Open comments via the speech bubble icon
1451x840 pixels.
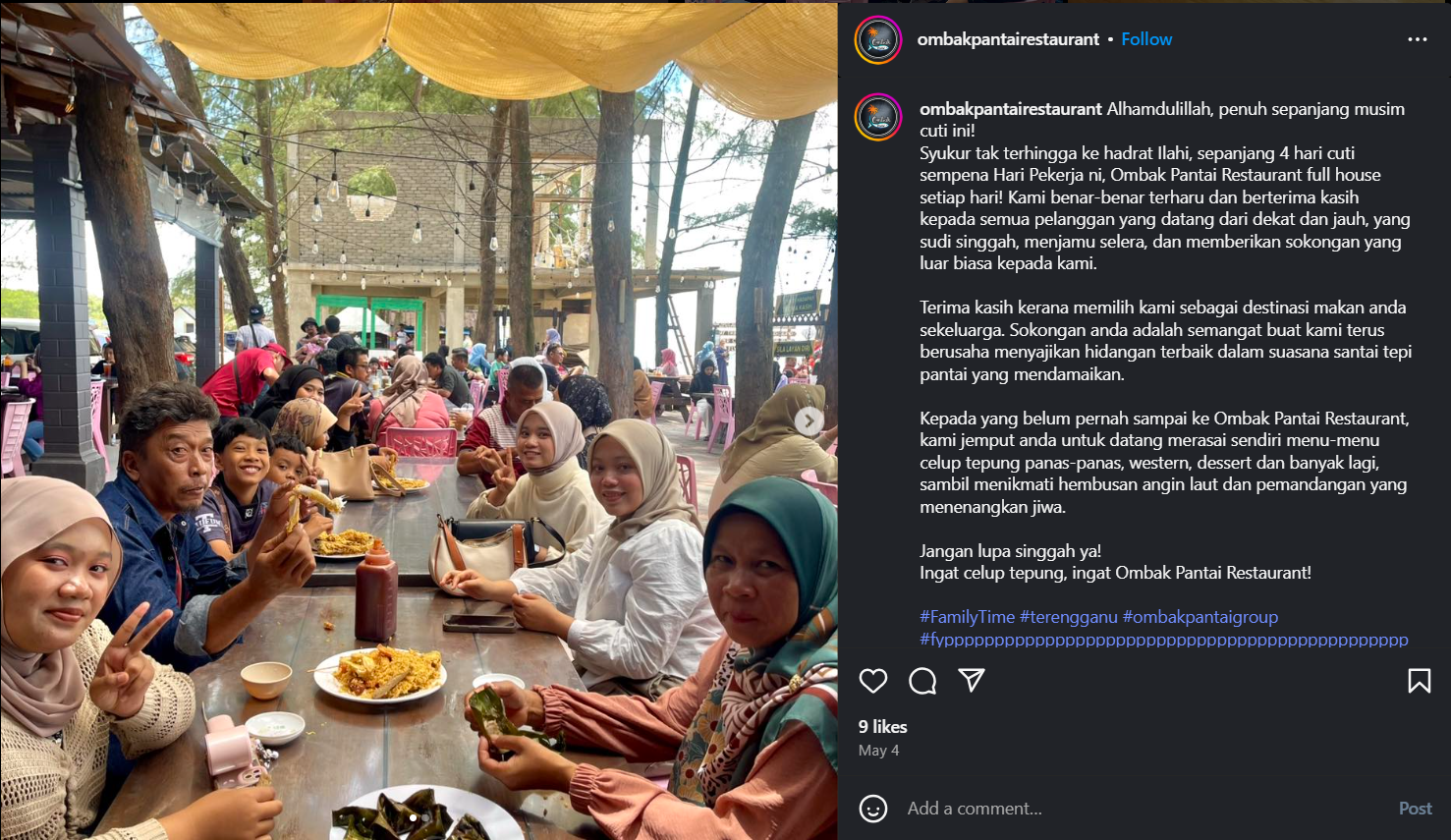pyautogui.click(x=922, y=681)
